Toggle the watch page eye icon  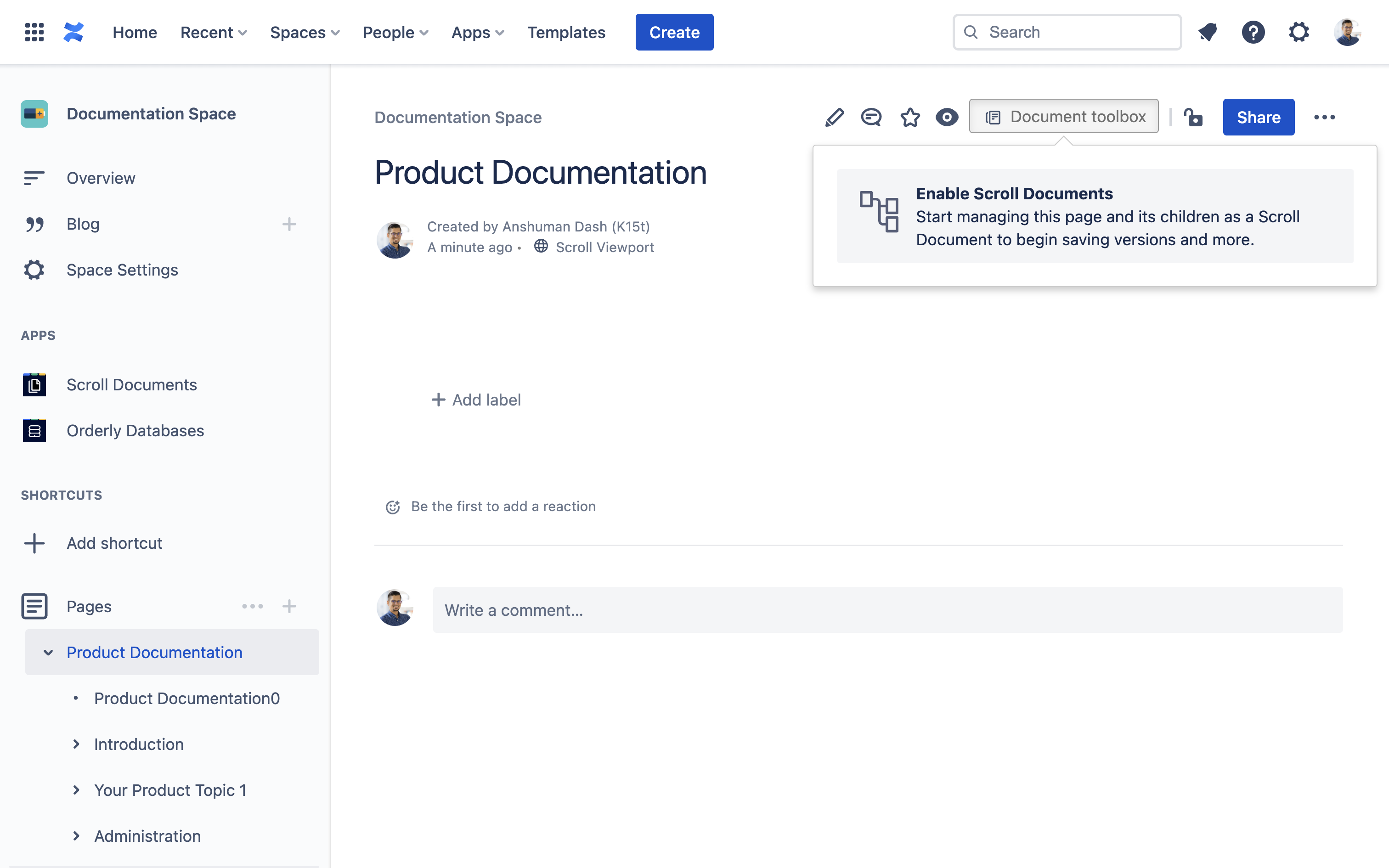(947, 117)
